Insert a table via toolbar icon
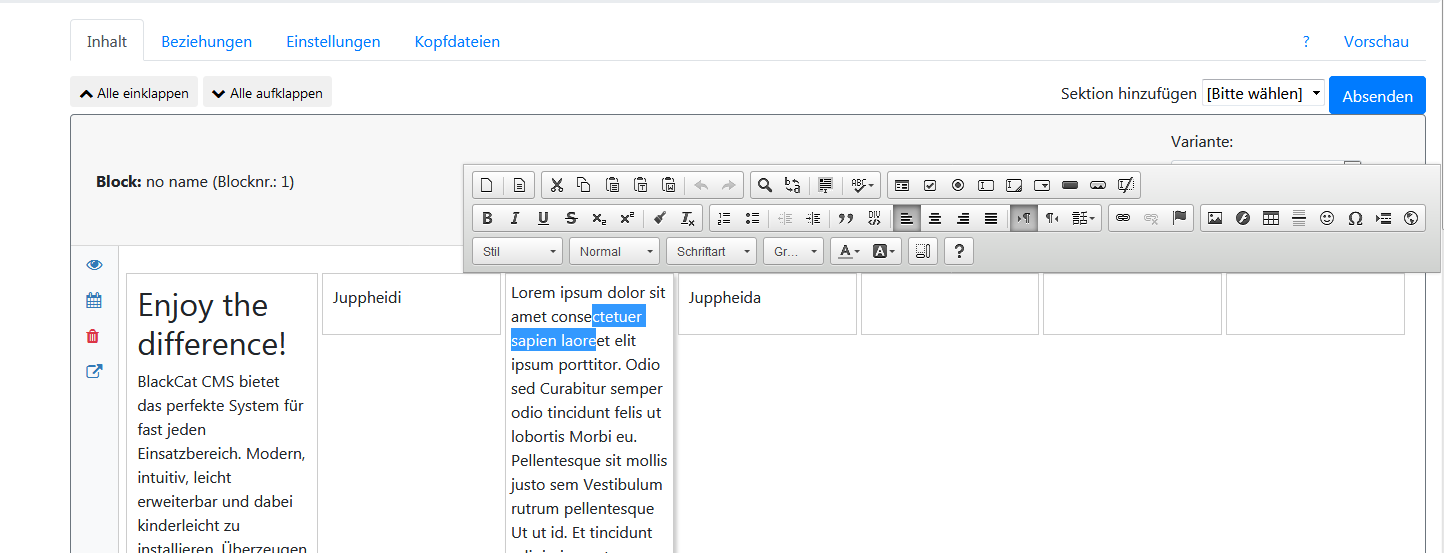Viewport: 1444px width, 553px height. click(1271, 218)
